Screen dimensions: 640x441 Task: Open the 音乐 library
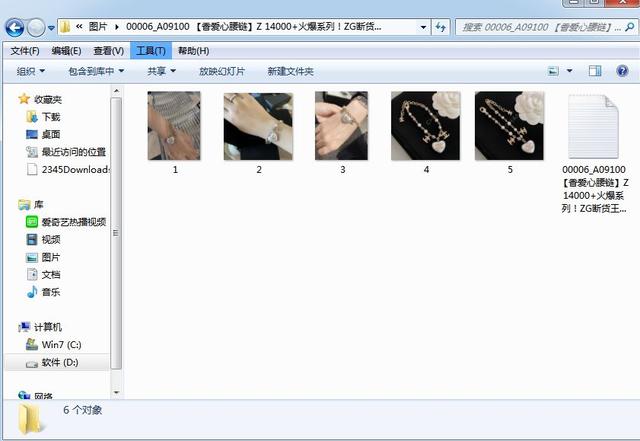click(x=50, y=292)
